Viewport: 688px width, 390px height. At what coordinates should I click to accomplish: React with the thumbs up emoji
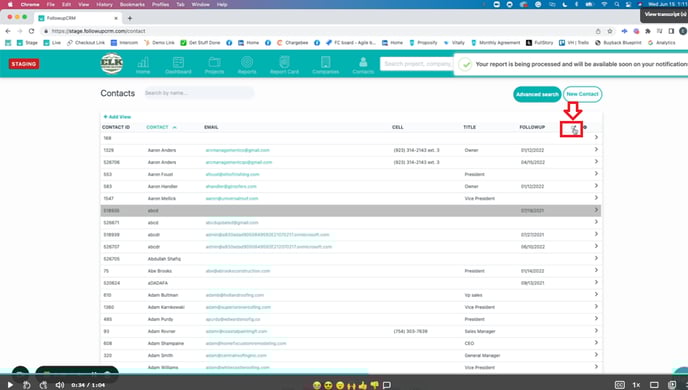(x=362, y=385)
